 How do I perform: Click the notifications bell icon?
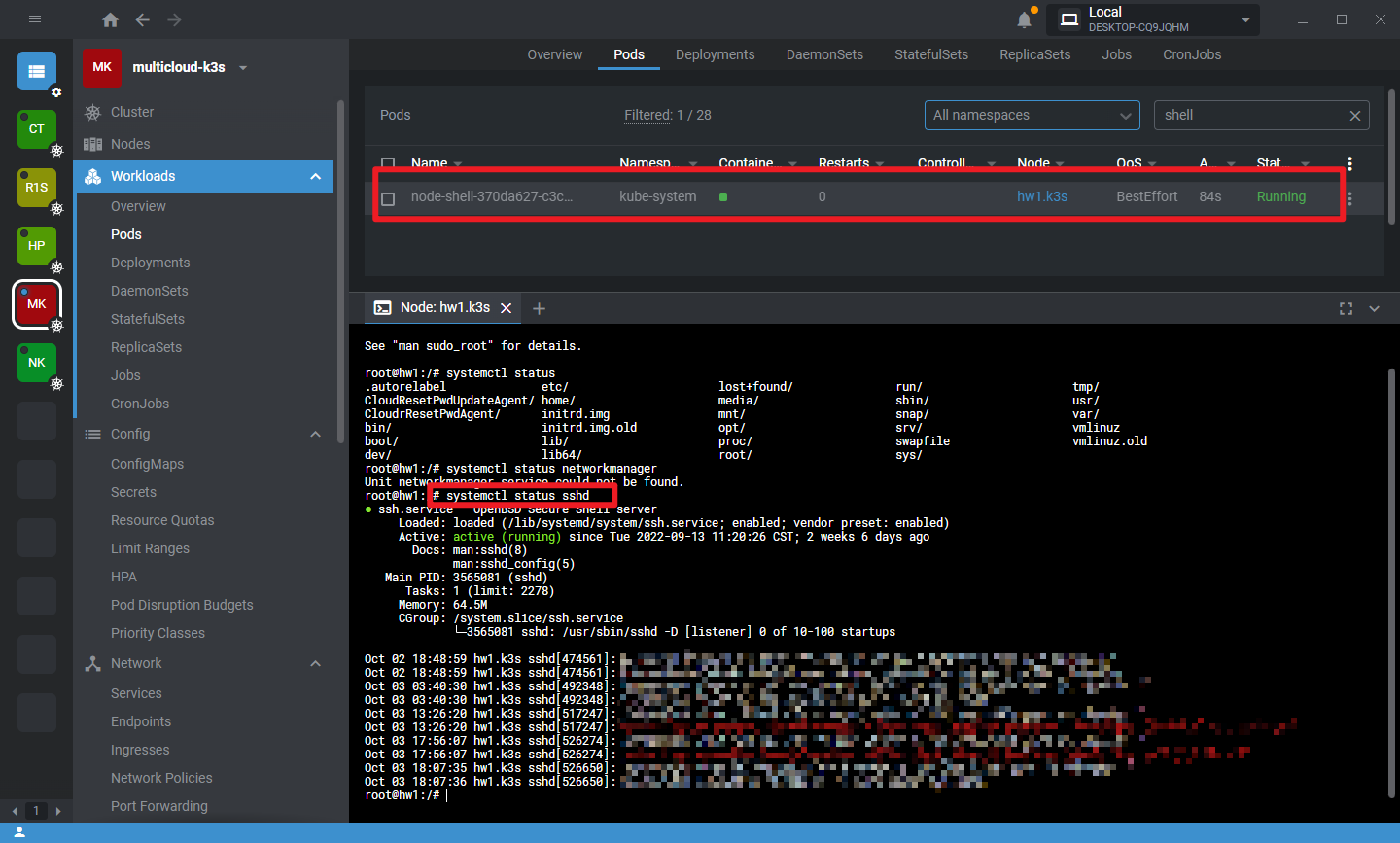pos(1024,20)
